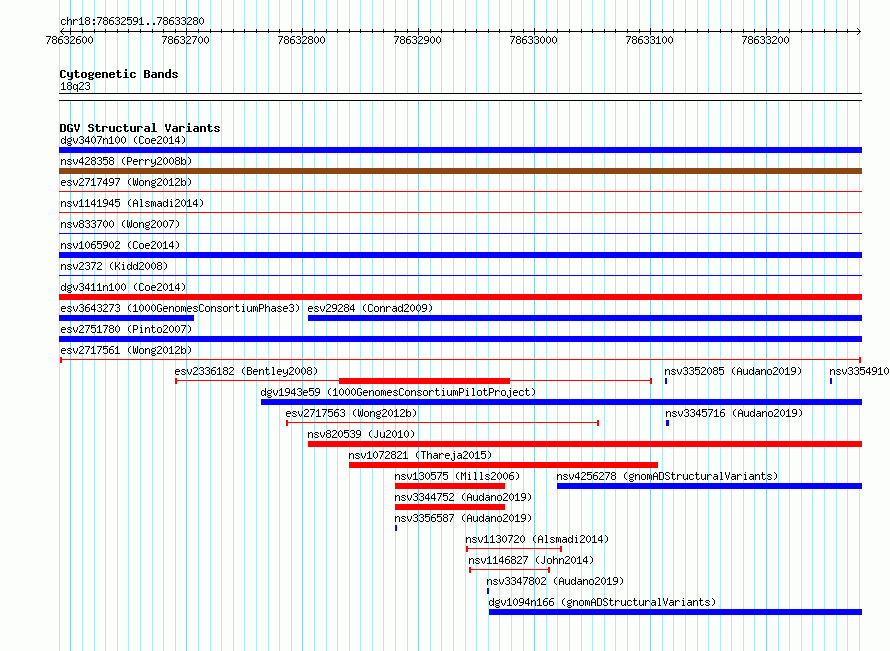Select the red nsv1072821 variant bar

coord(503,465)
